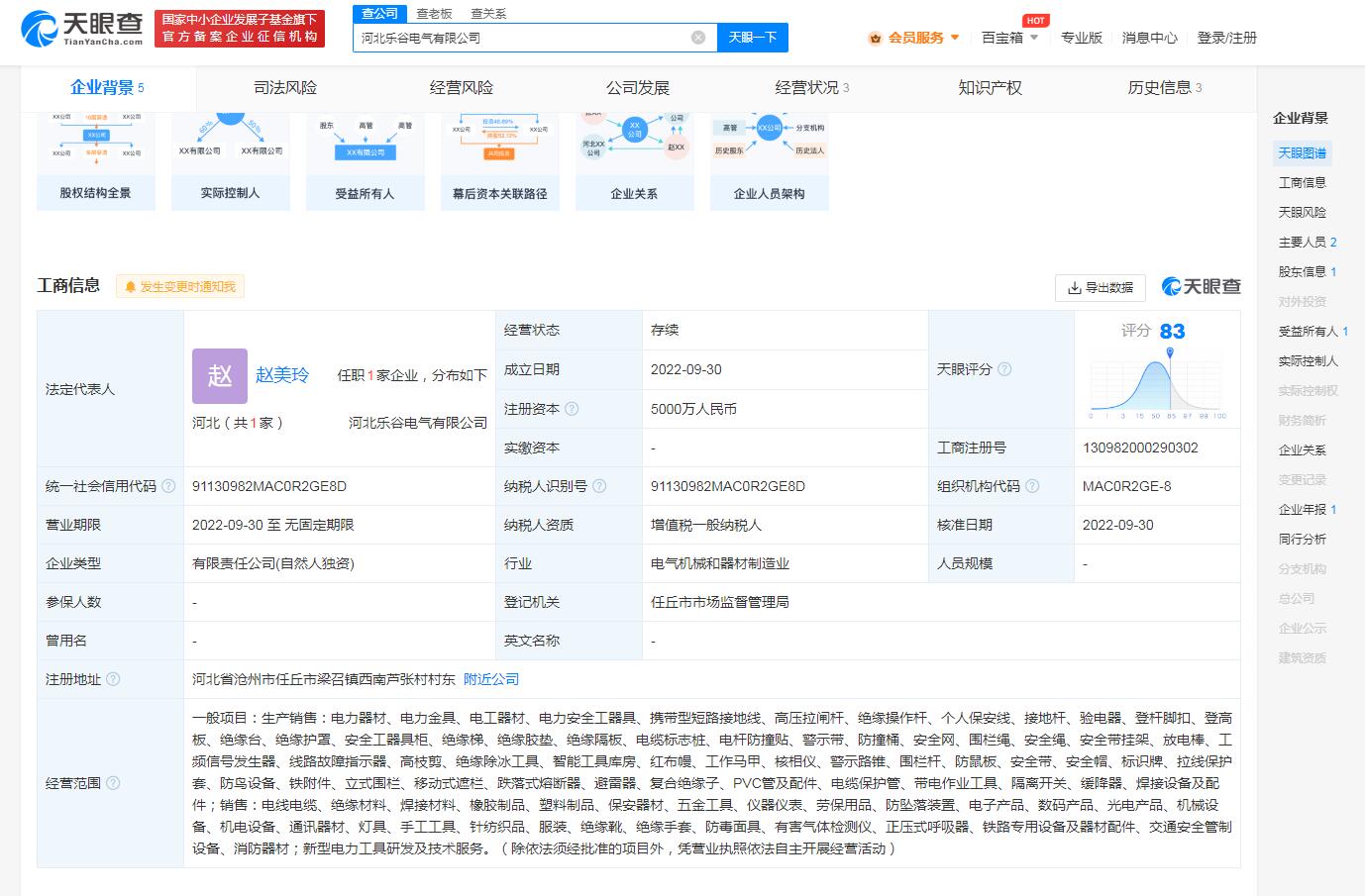
Task: Open the help icon beside 统一社会信用代码
Action: point(168,486)
